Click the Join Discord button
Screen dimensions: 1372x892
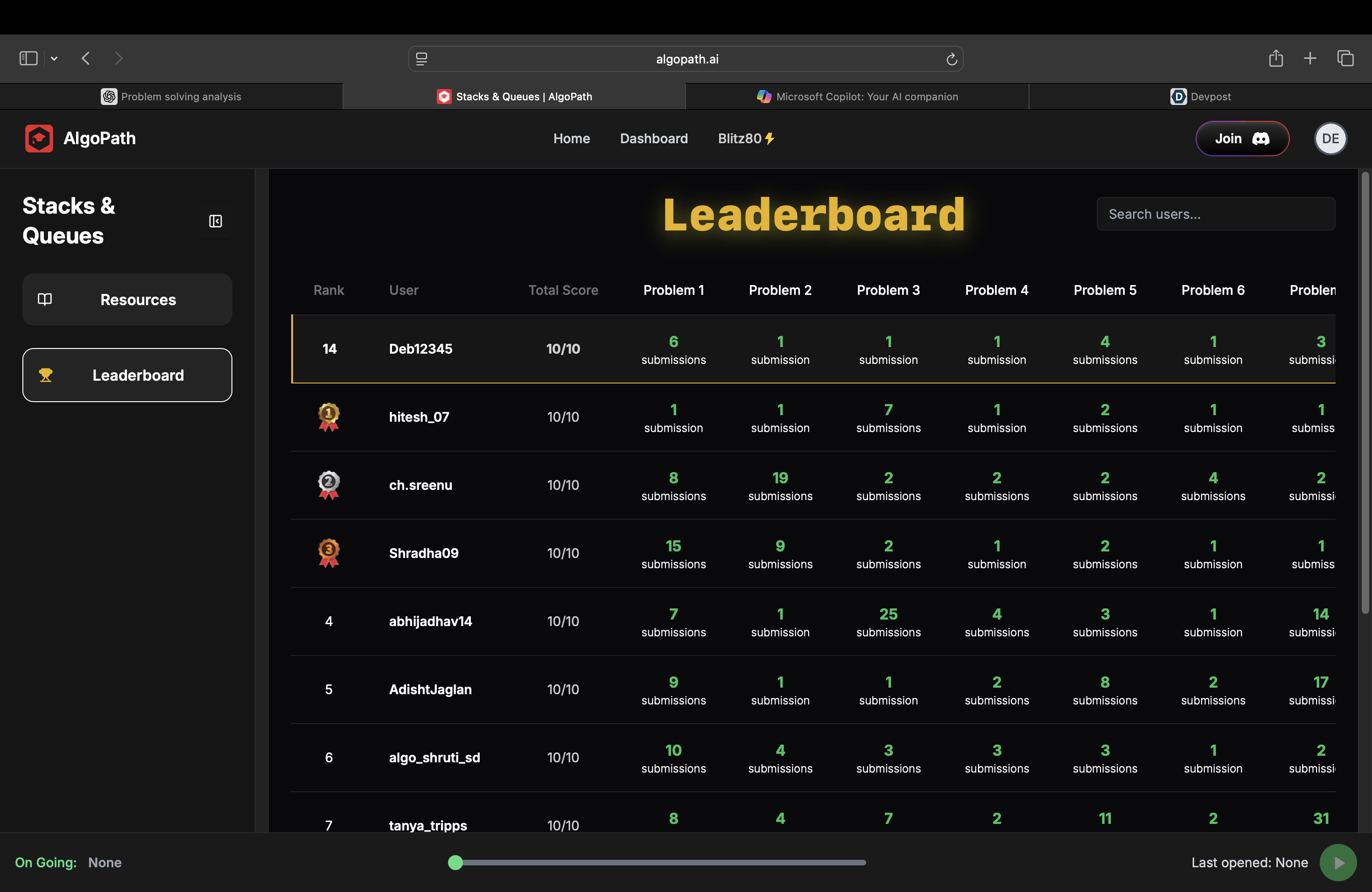click(1242, 138)
